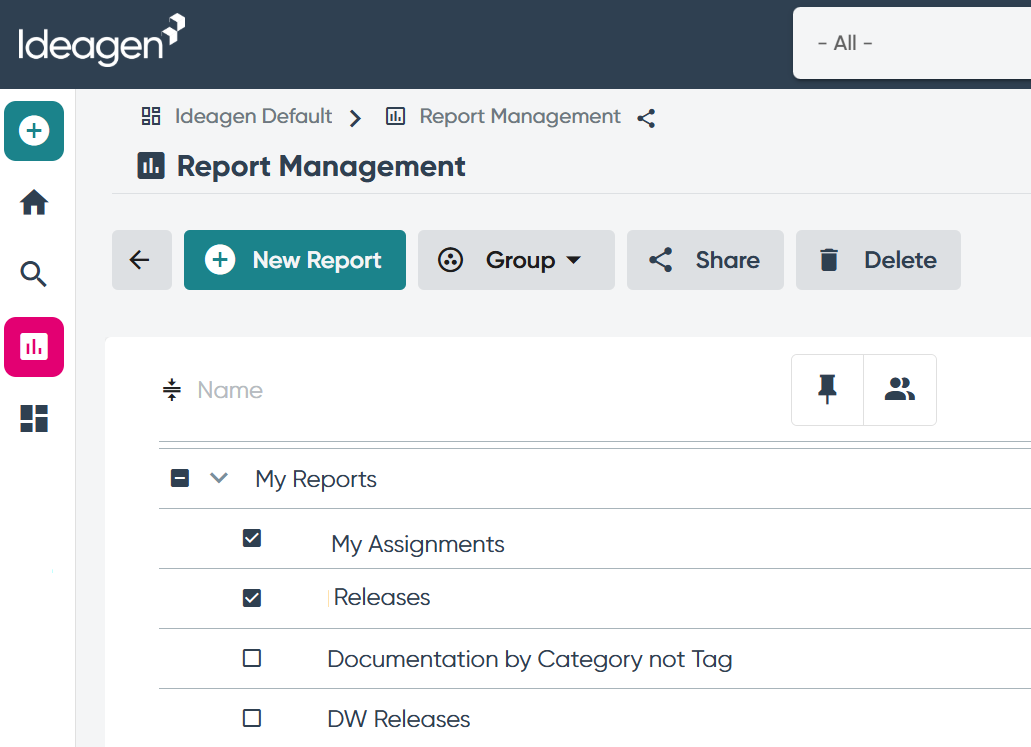Create a New Report
This screenshot has width=1031, height=747.
295,260
